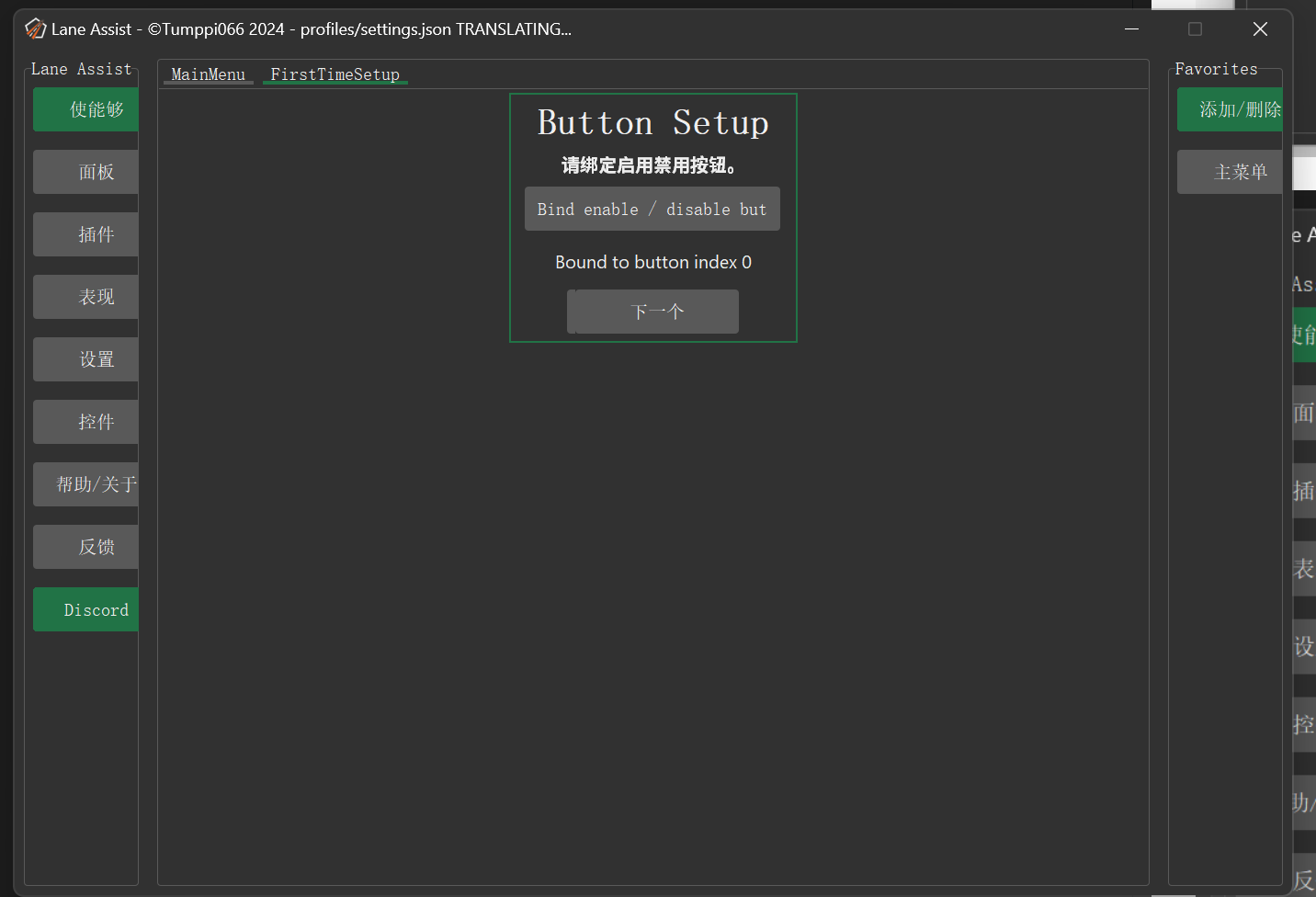Close the Lane Assist window
This screenshot has height=897, width=1316.
[1260, 29]
